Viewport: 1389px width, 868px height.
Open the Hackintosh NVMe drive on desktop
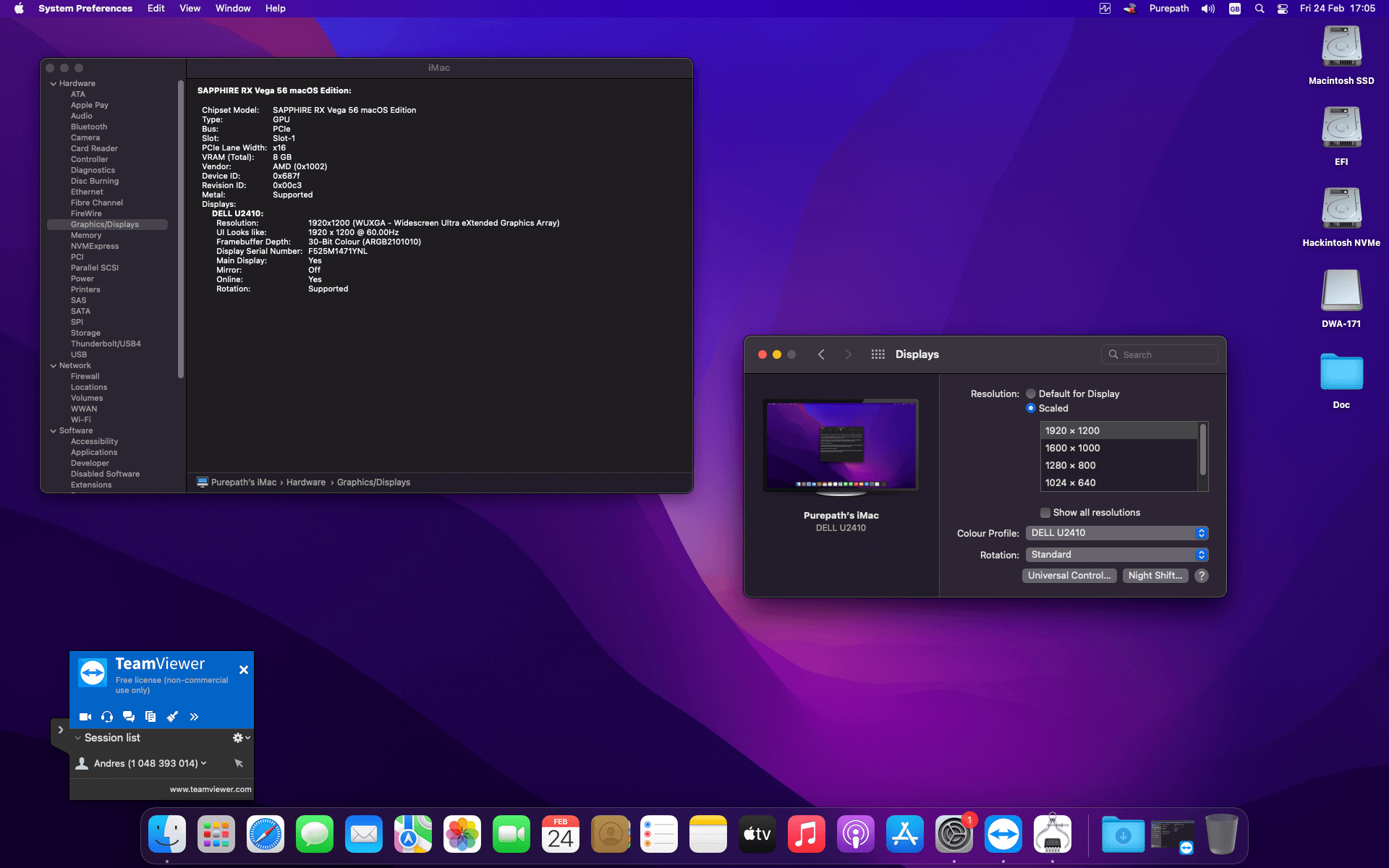tap(1341, 210)
